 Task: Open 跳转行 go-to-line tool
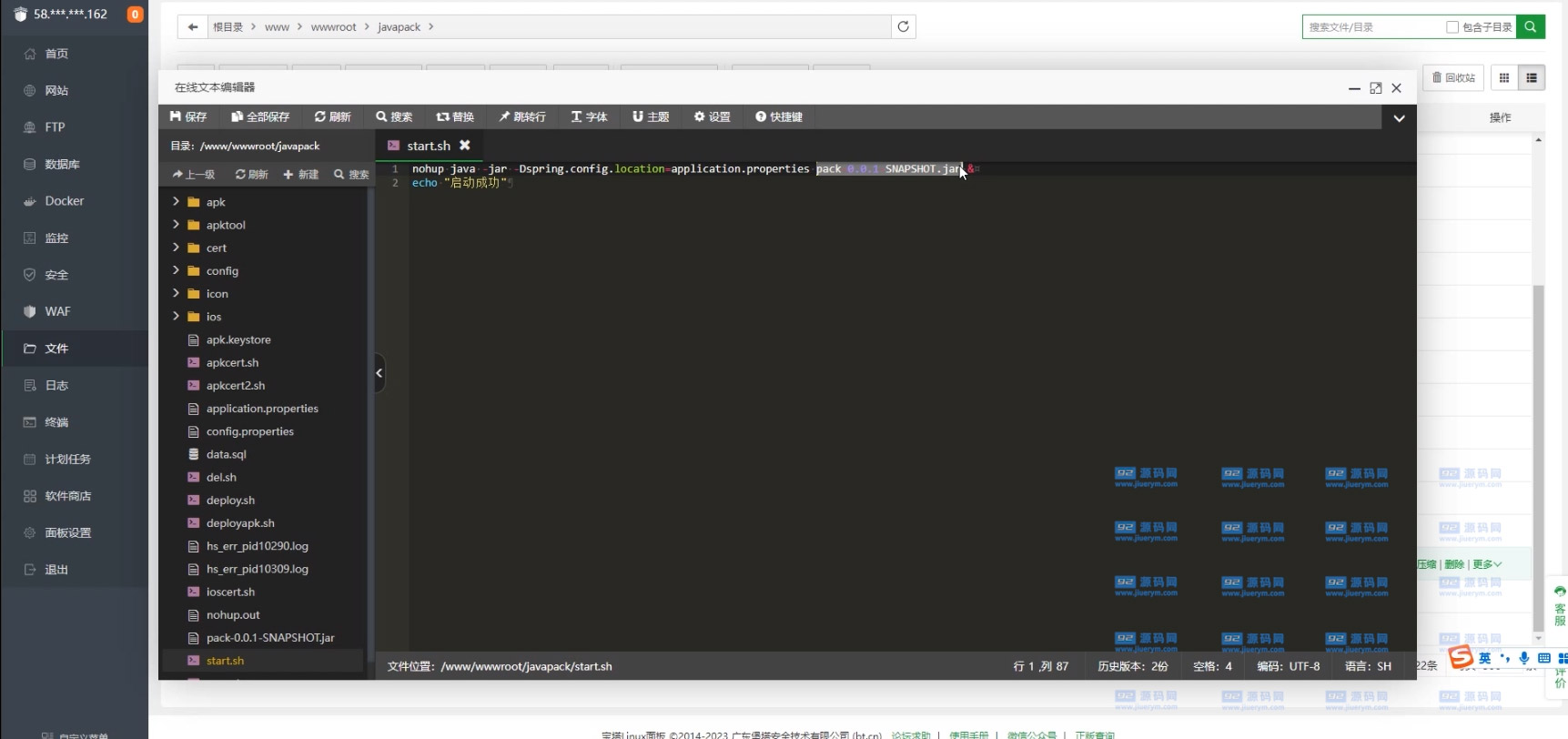(522, 116)
